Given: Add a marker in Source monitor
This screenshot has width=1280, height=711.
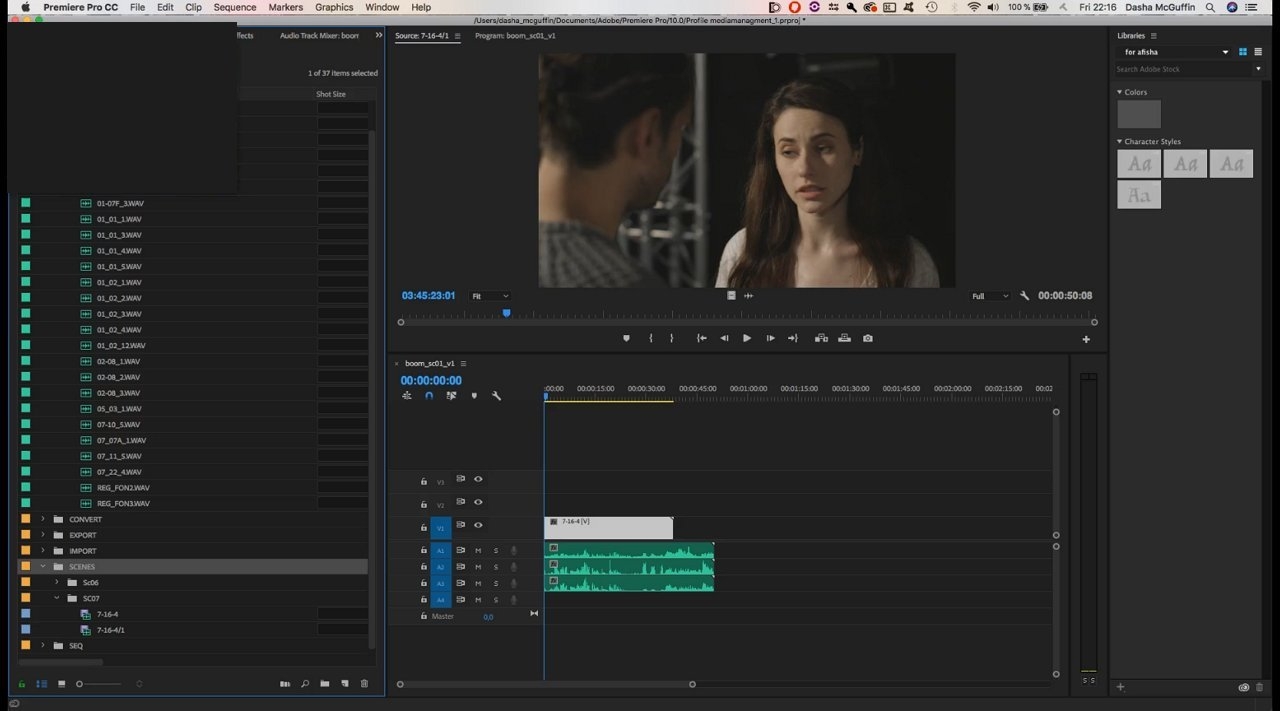Looking at the screenshot, I should 627,338.
